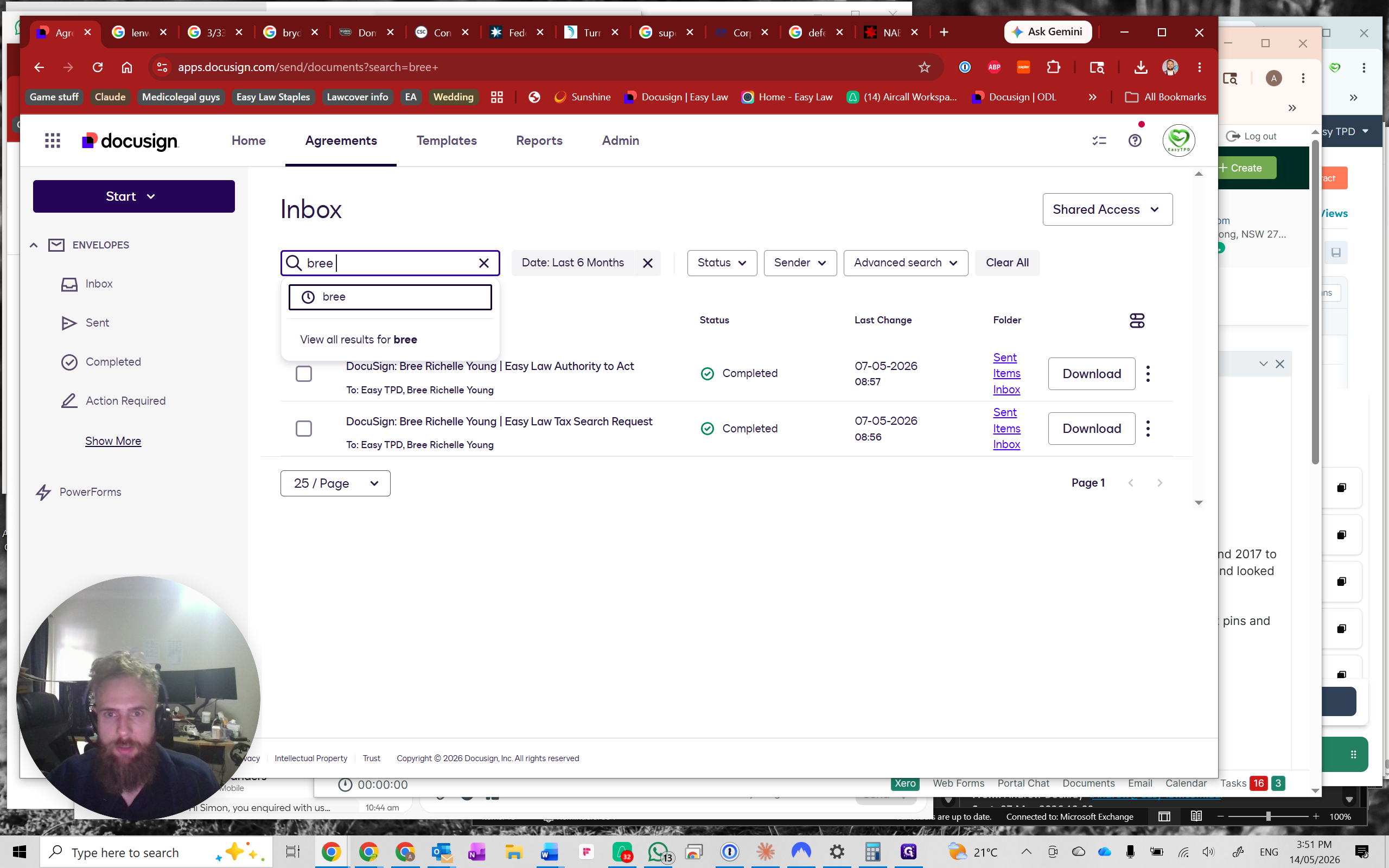The height and width of the screenshot is (868, 1389).
Task: Clear the bree search text
Action: point(484,263)
